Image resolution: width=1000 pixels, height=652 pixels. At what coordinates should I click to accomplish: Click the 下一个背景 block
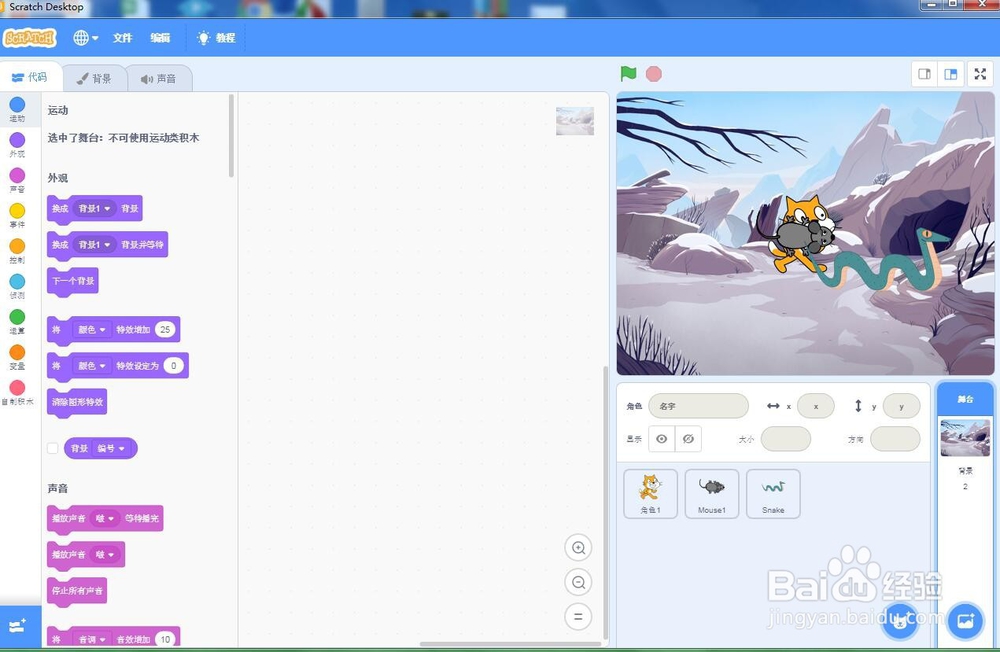(x=73, y=281)
